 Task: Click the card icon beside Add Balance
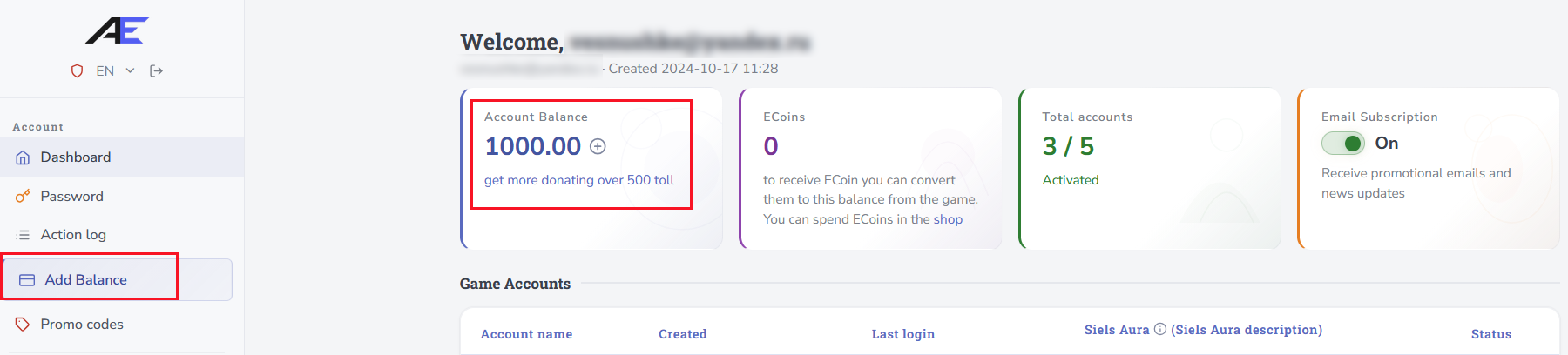[x=27, y=280]
